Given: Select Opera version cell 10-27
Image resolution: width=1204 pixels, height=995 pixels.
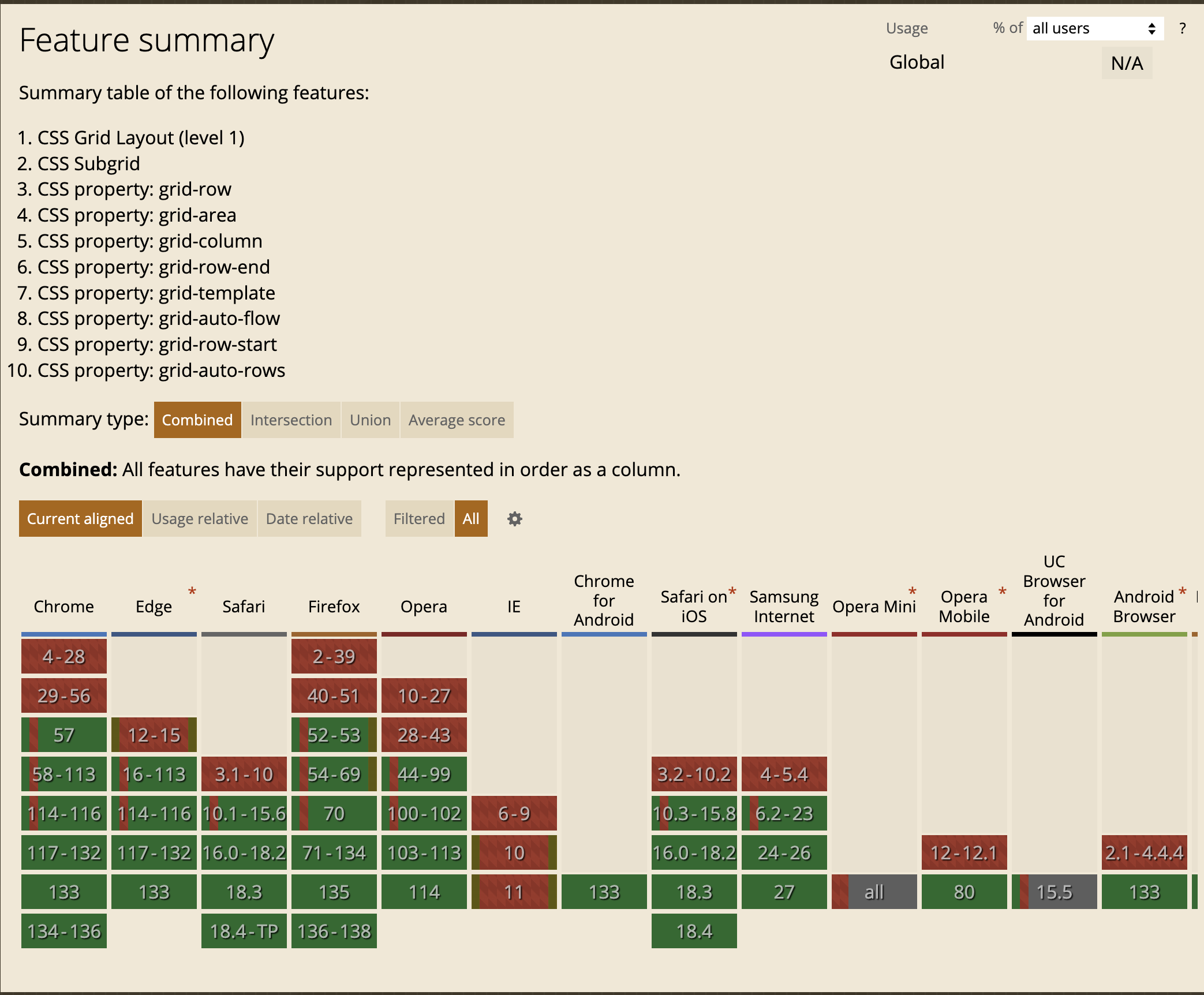Looking at the screenshot, I should coord(424,695).
